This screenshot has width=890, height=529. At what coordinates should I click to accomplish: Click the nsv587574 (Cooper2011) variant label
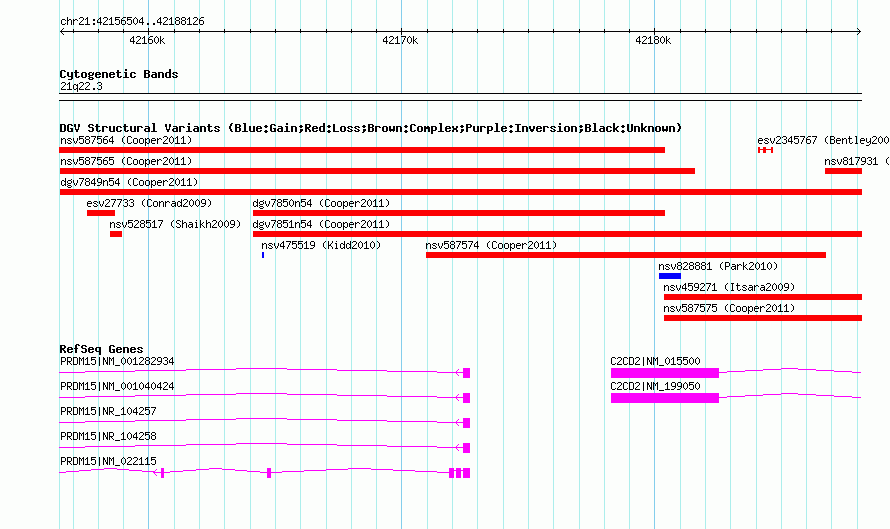click(492, 245)
